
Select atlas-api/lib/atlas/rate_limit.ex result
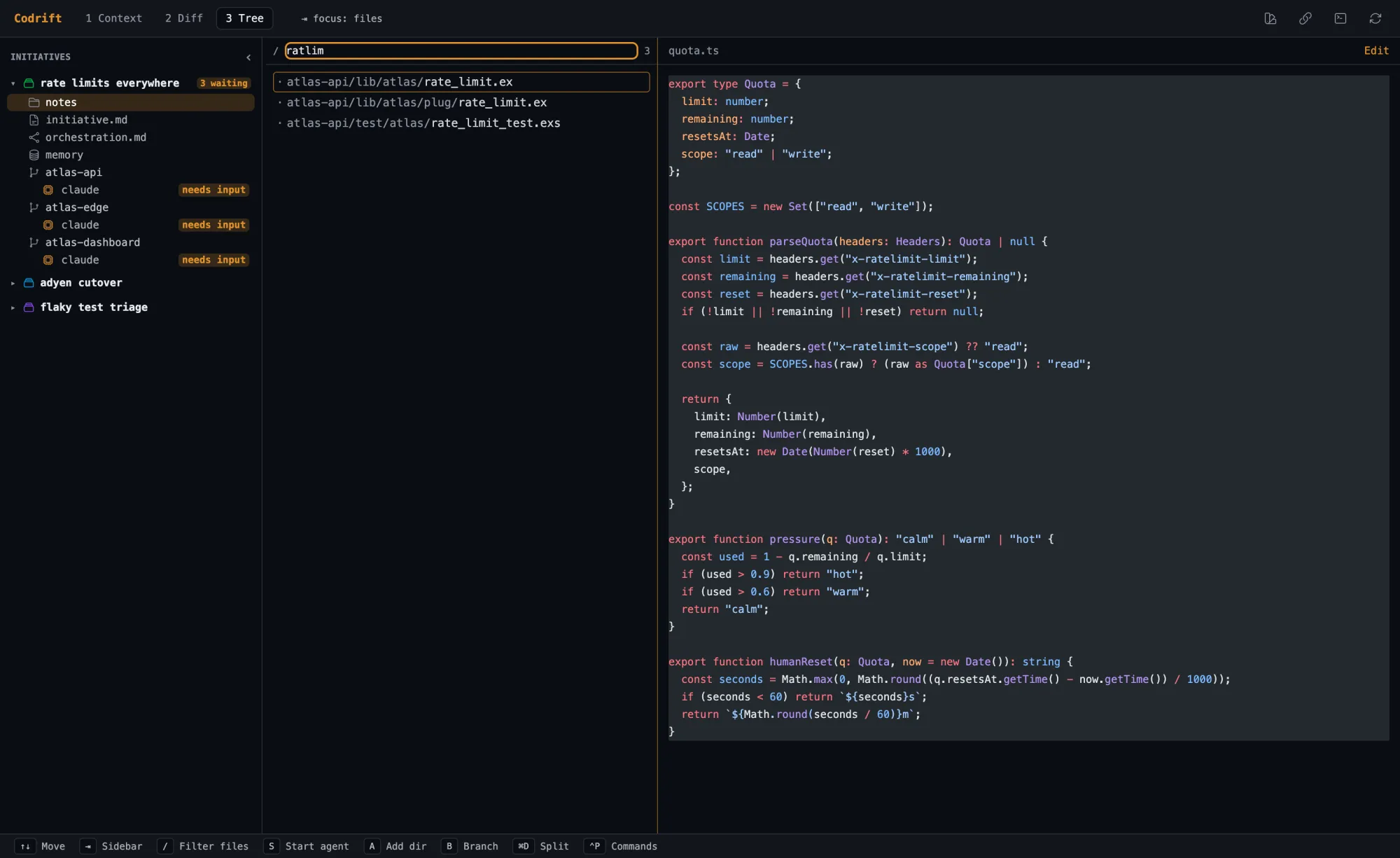[461, 82]
